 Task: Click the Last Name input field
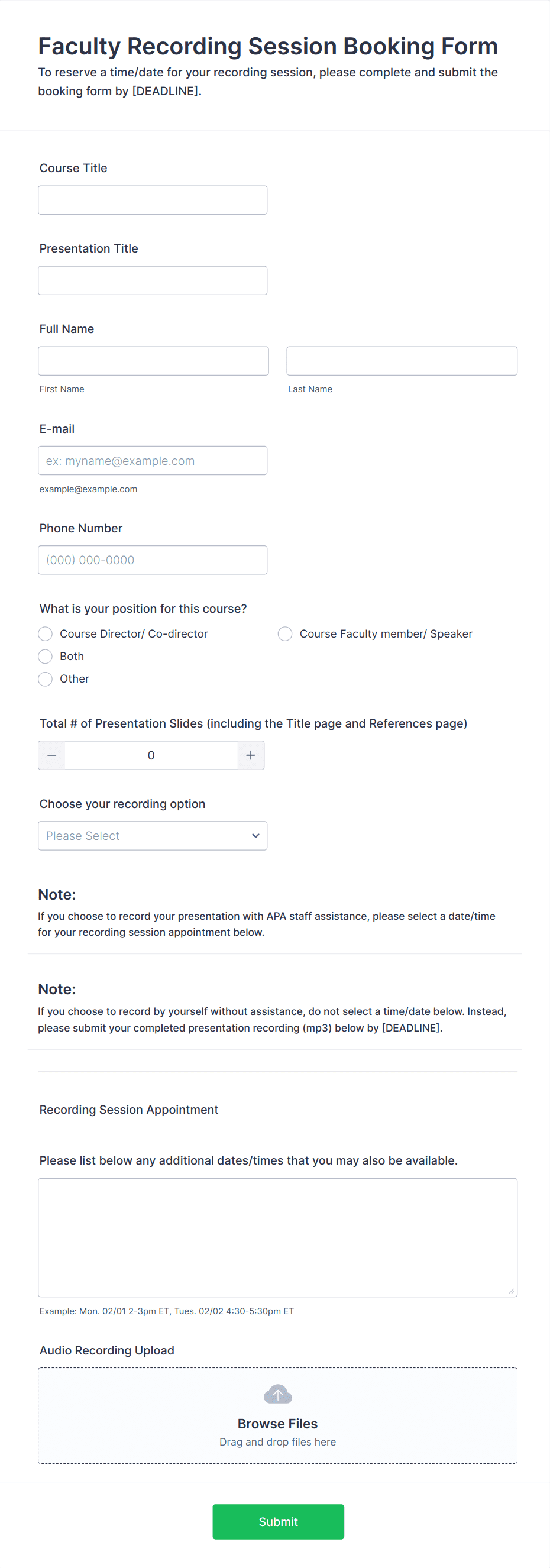point(401,360)
